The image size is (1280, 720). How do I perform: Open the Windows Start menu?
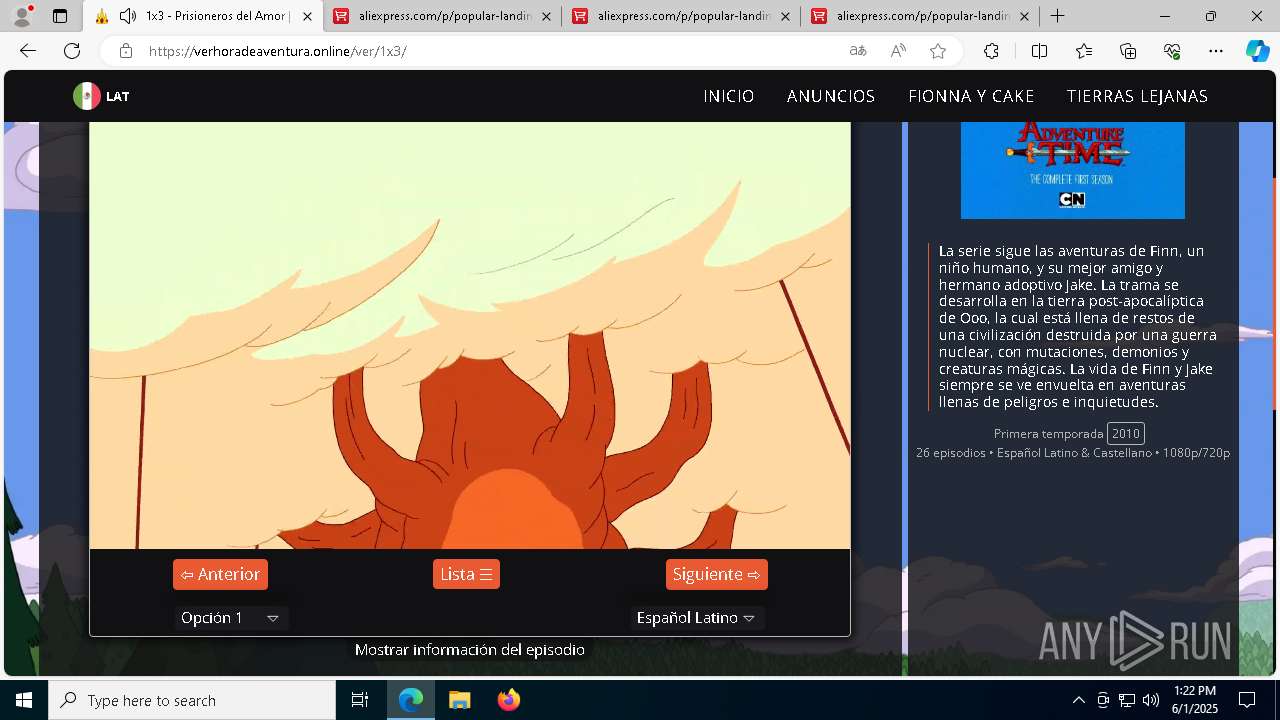(x=24, y=700)
